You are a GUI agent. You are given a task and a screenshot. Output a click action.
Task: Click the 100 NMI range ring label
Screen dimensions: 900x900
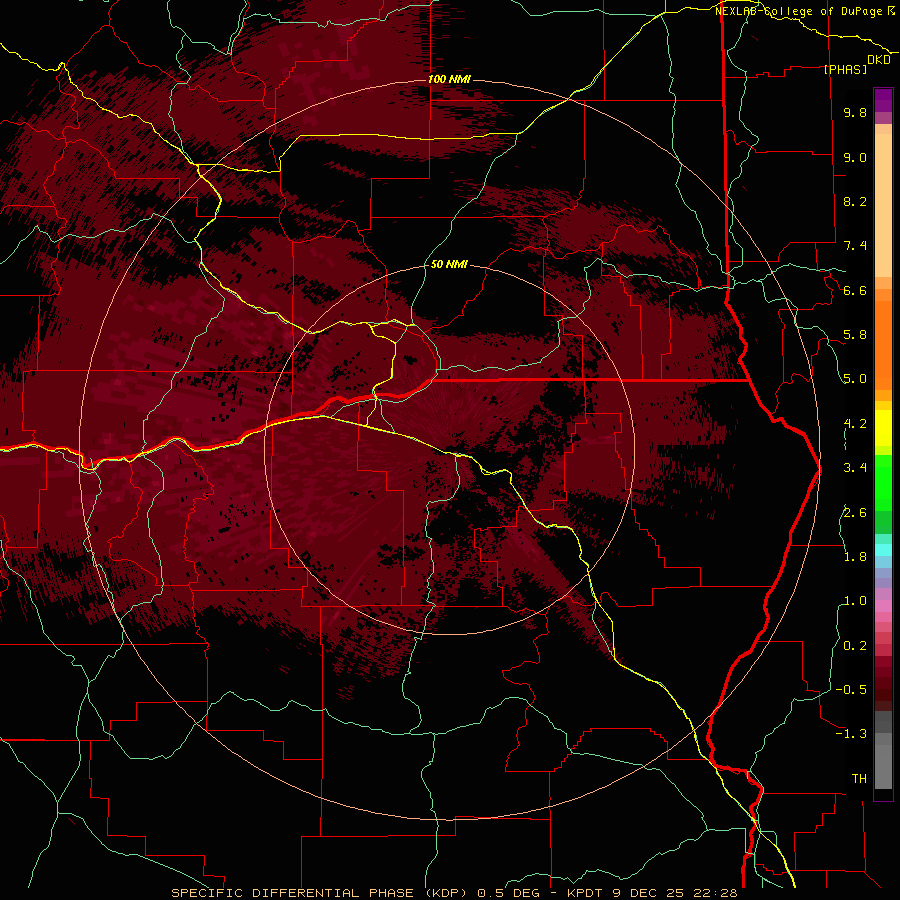point(449,79)
